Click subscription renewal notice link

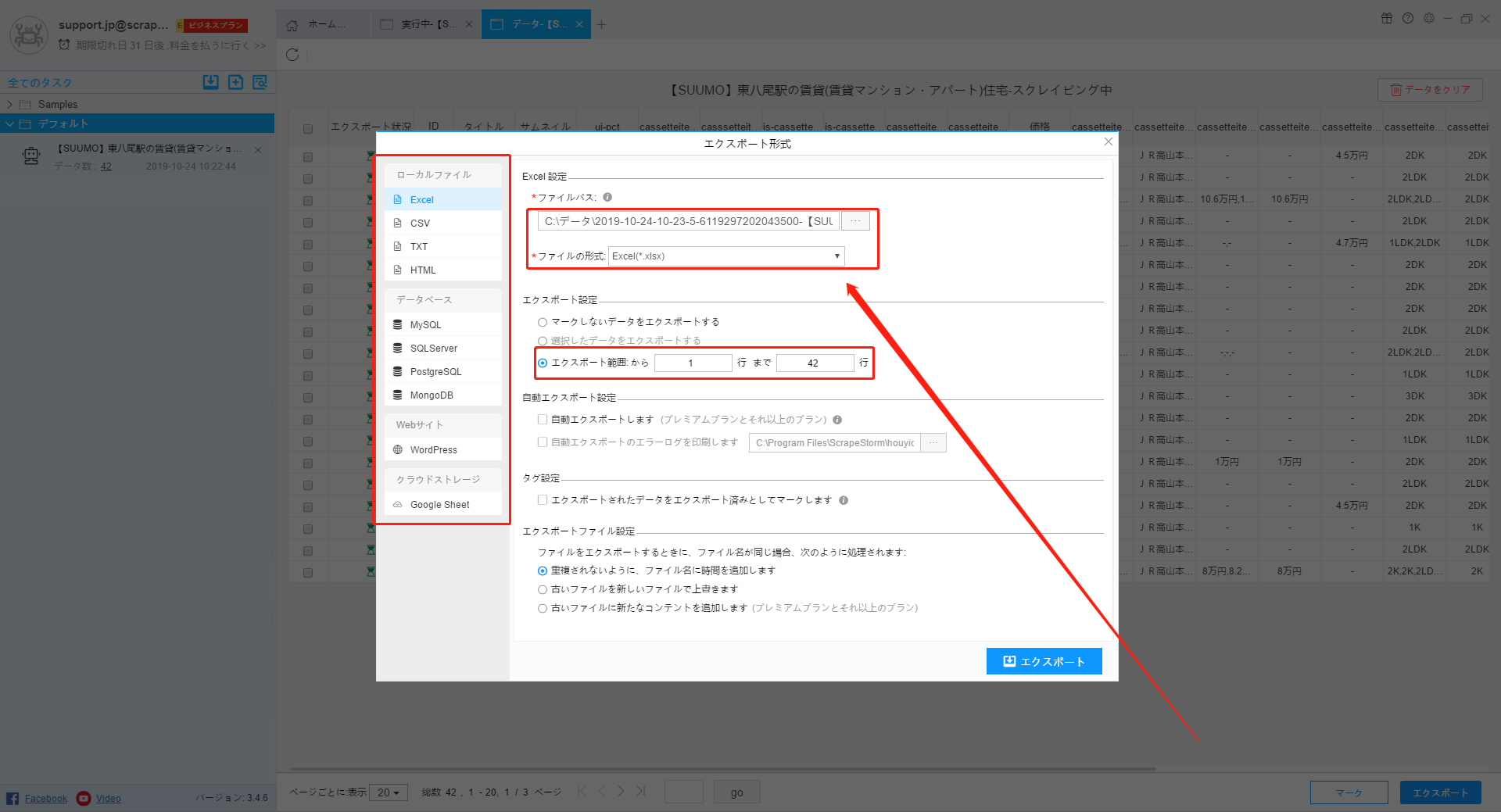point(170,45)
